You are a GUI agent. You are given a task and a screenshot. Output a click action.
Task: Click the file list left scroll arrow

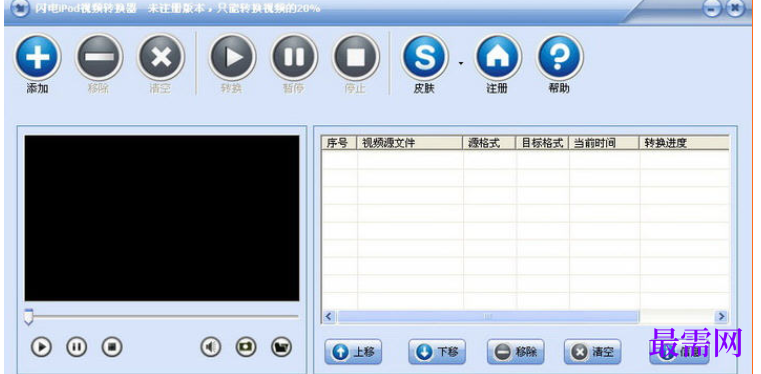point(329,317)
